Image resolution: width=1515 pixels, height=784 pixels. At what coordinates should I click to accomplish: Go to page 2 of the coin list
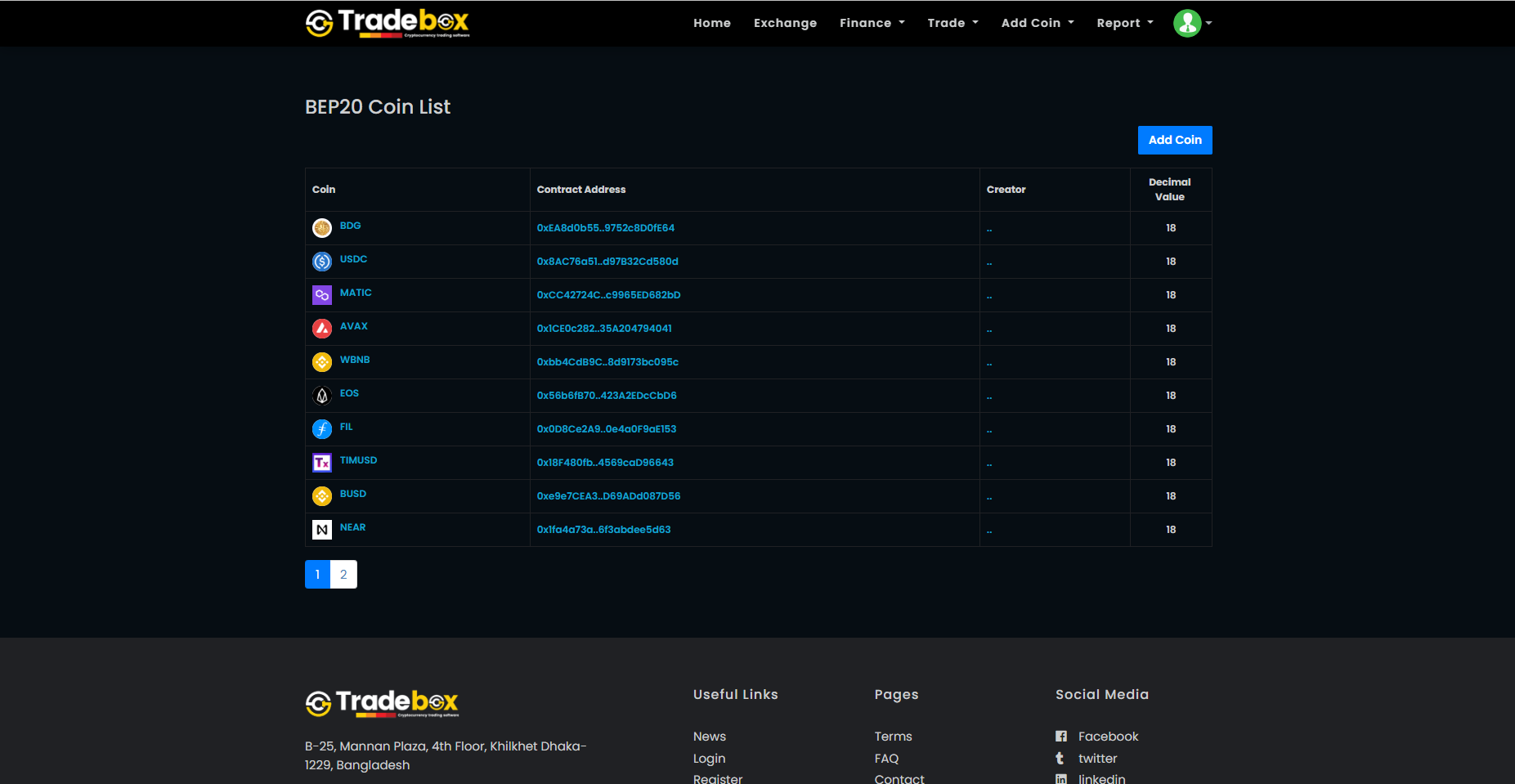click(343, 575)
